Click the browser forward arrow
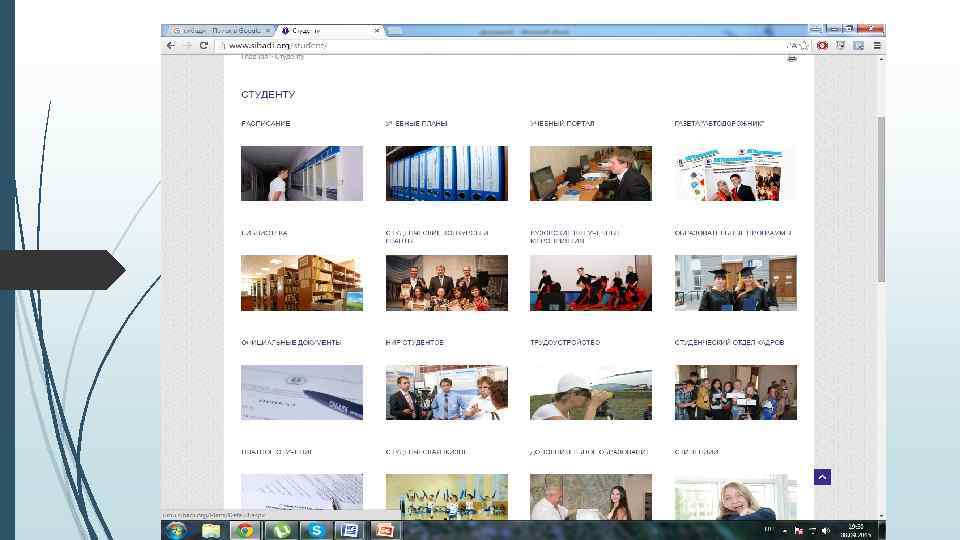The image size is (960, 540). (x=187, y=45)
